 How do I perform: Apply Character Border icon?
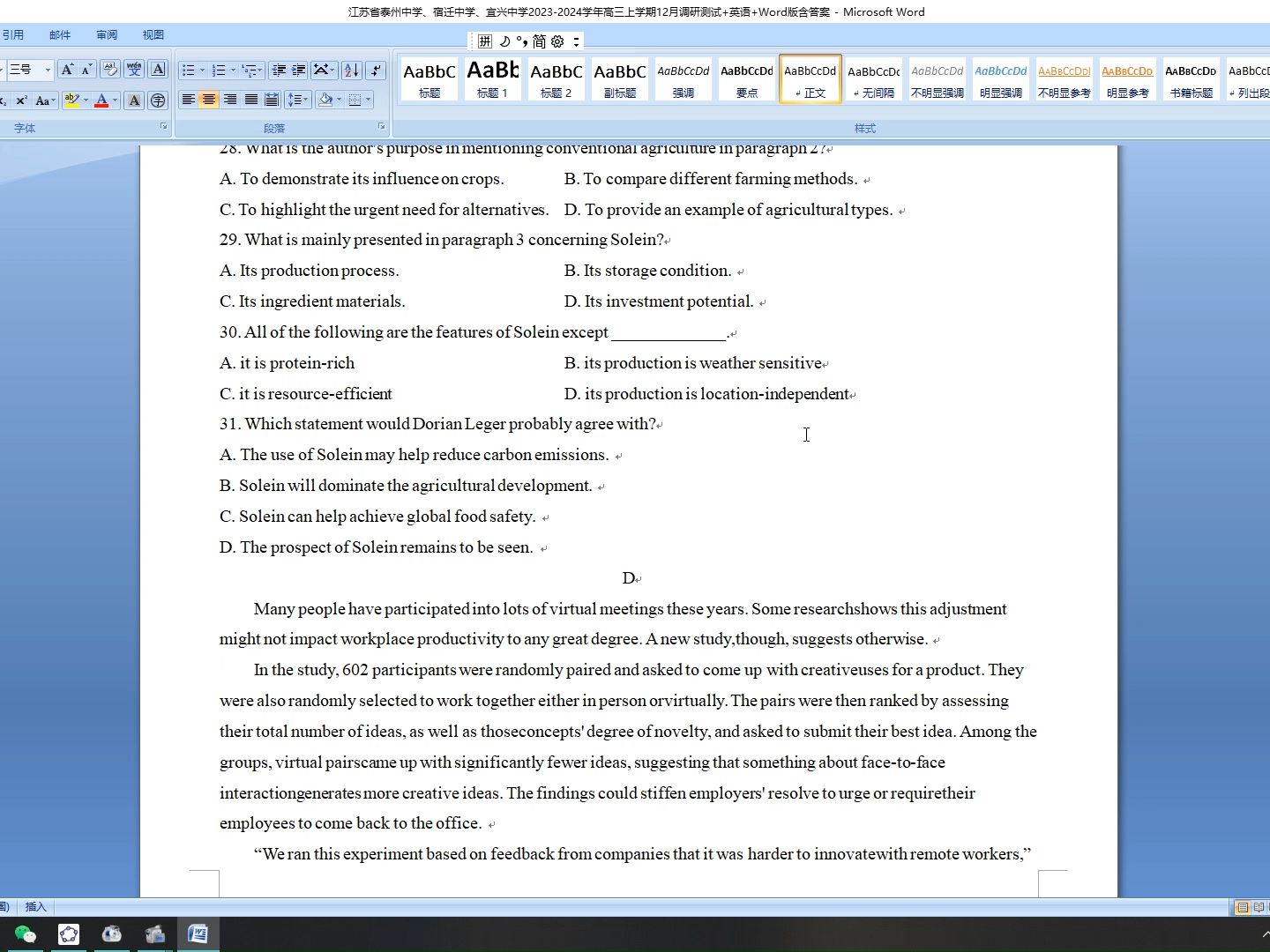158,70
